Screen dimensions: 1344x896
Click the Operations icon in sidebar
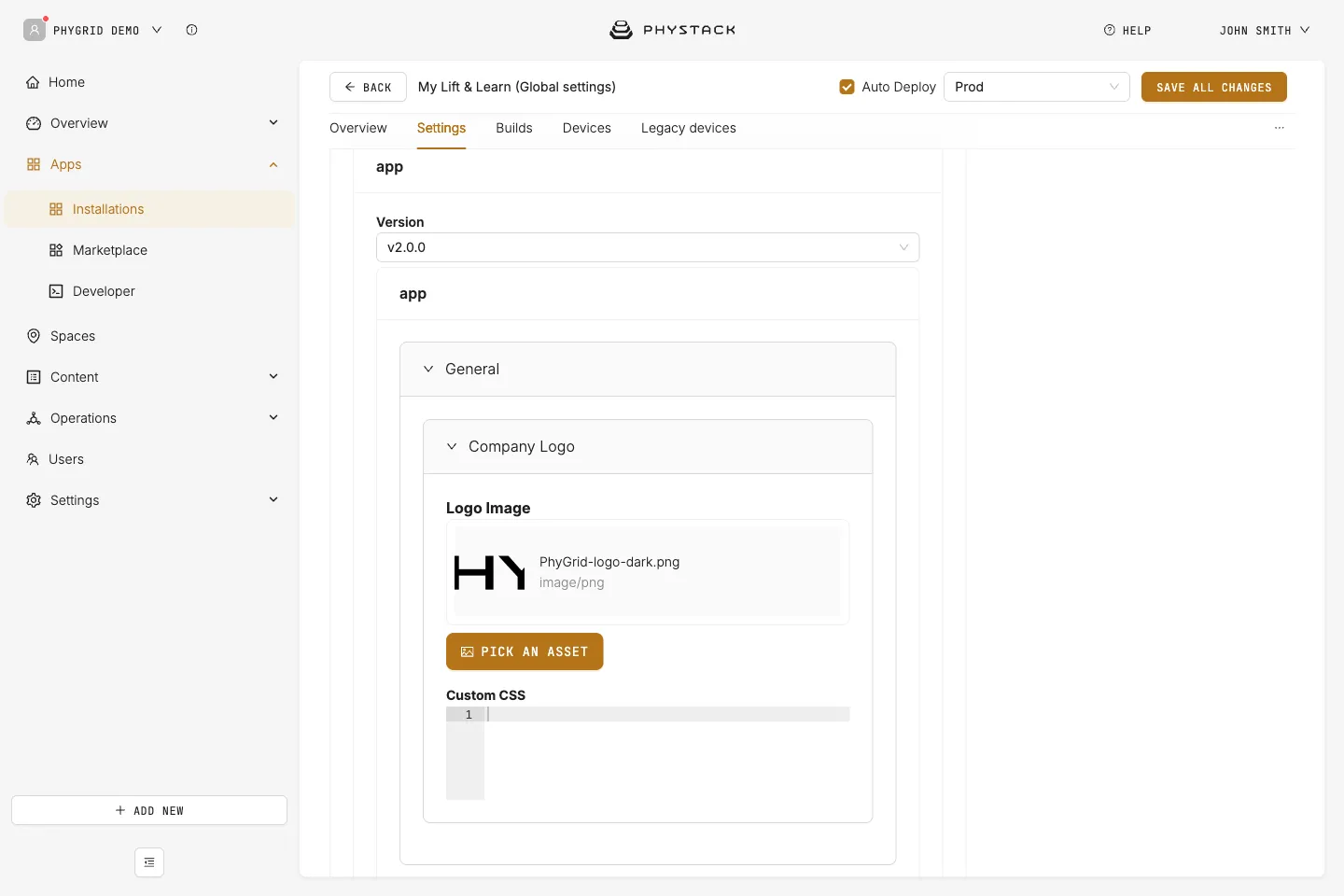[34, 418]
